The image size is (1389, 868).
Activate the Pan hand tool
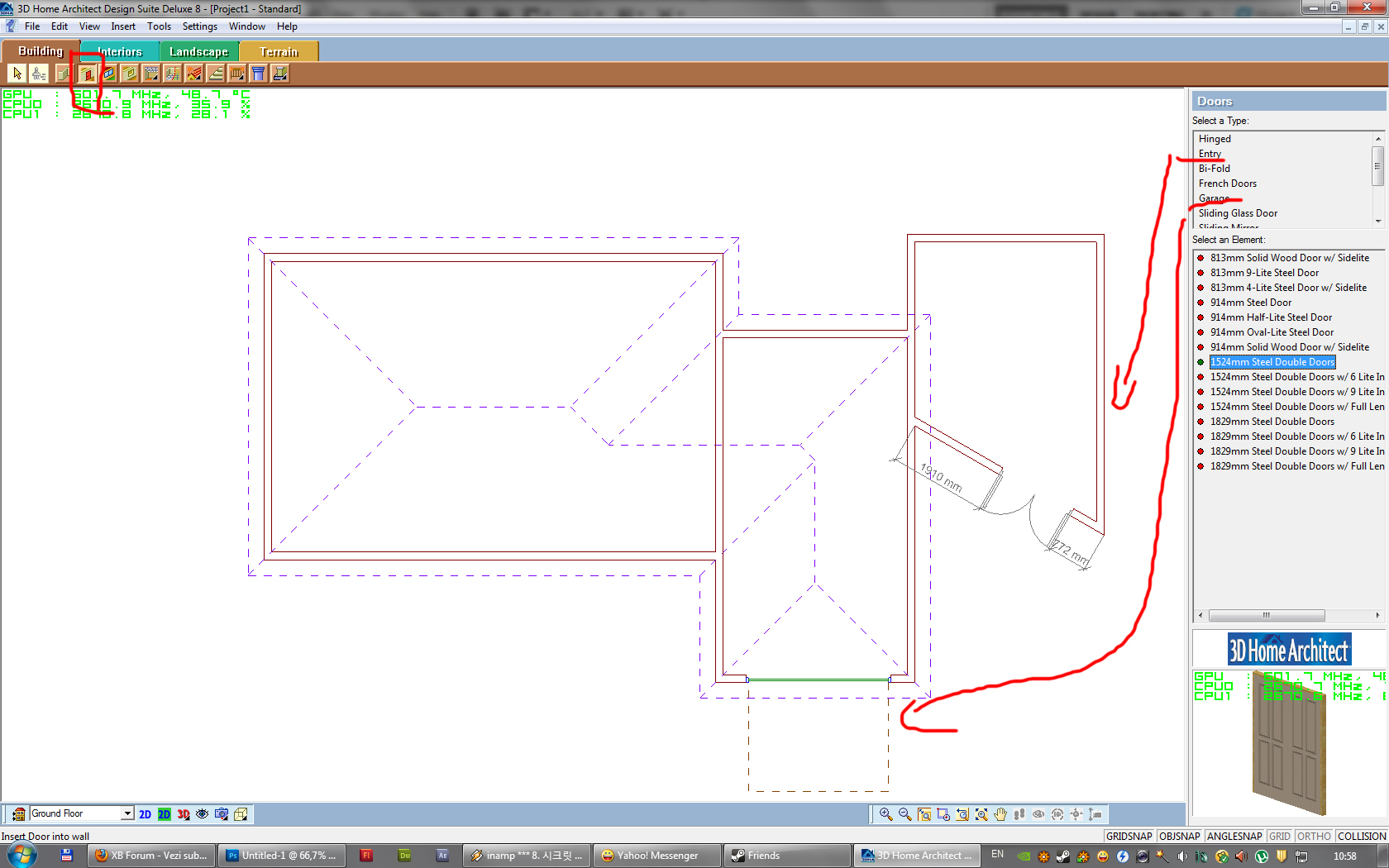1000,814
